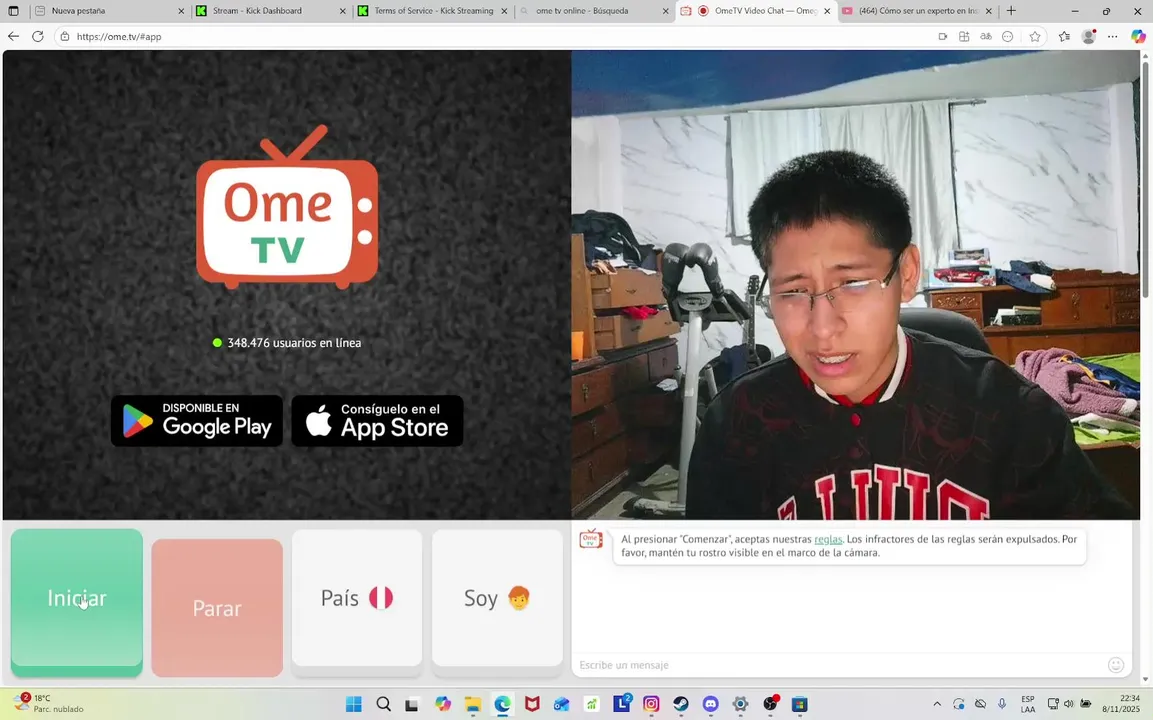Open Instagram from the taskbar

(x=651, y=704)
